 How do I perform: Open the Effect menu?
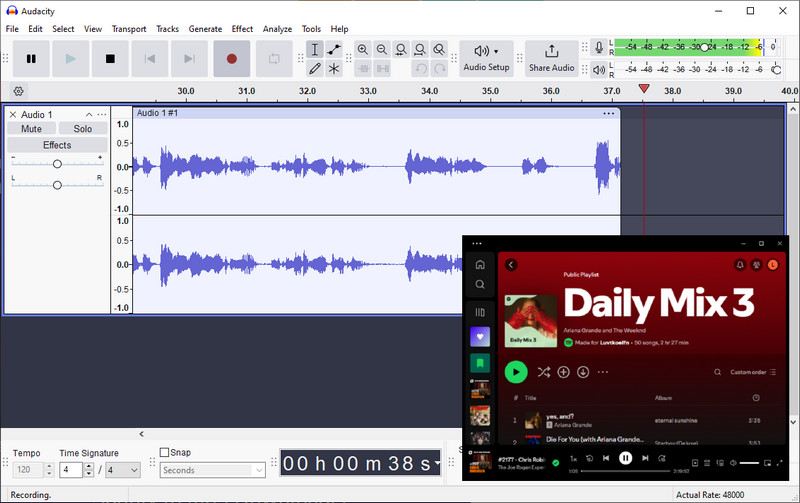click(x=242, y=29)
